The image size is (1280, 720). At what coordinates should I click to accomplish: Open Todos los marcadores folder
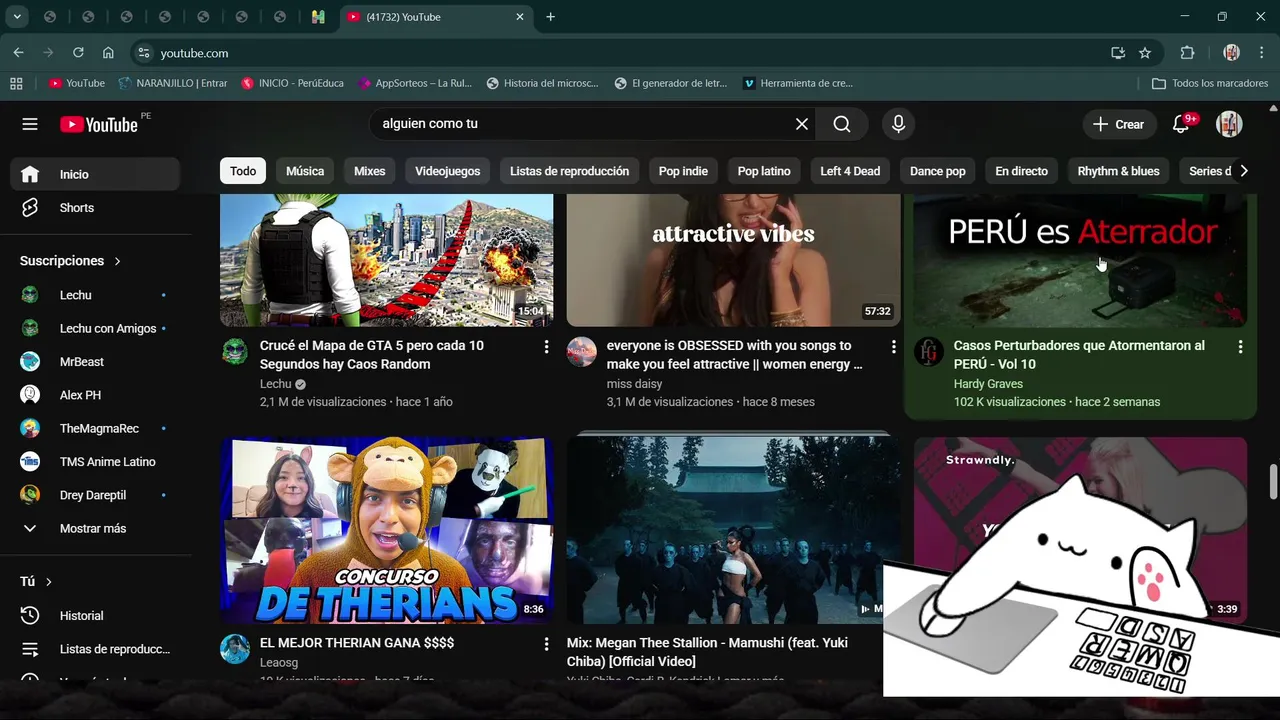pyautogui.click(x=1210, y=83)
